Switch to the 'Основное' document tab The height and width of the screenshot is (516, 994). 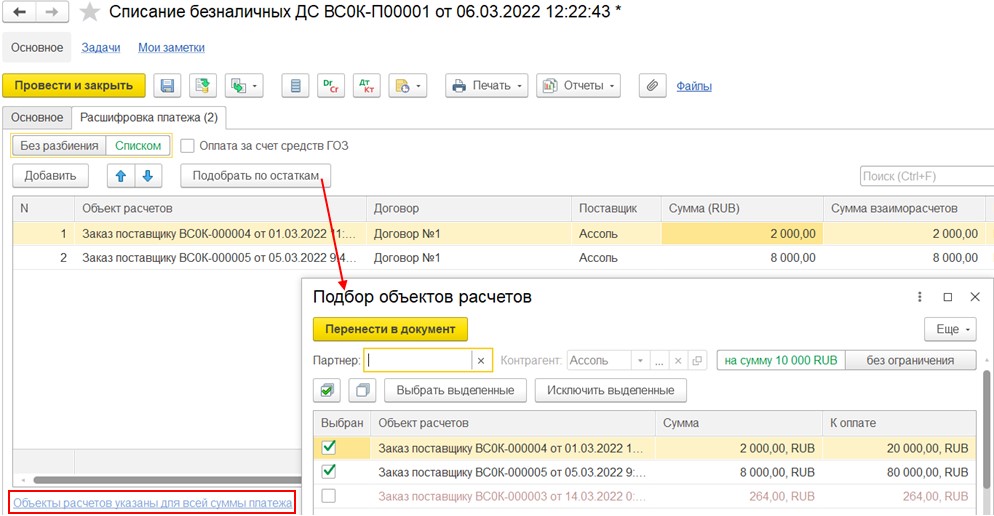[x=37, y=118]
